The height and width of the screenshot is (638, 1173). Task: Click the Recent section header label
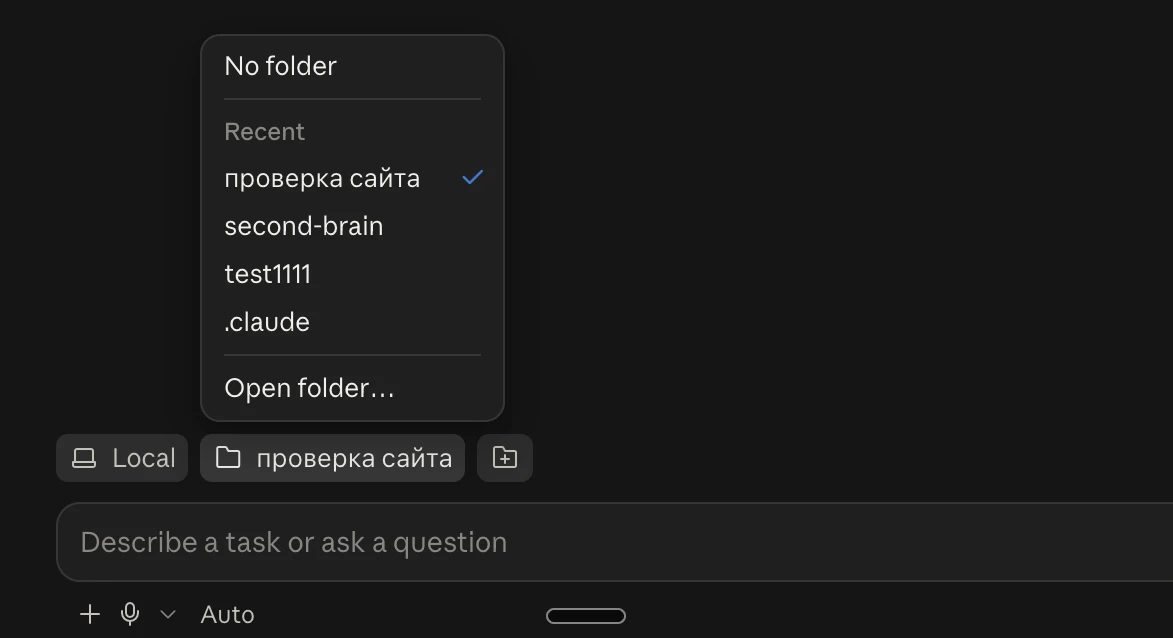tap(265, 132)
